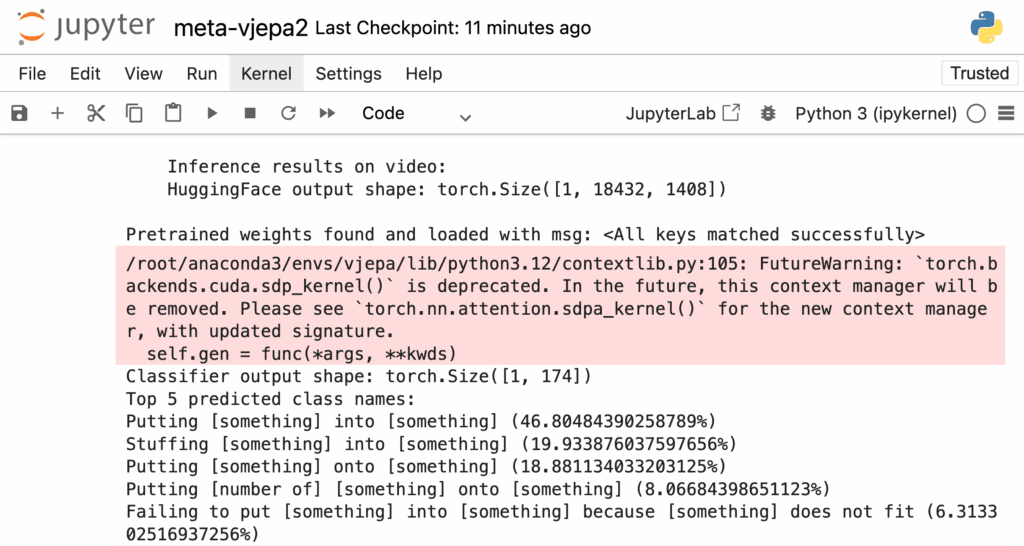Viewport: 1024px width, 546px height.
Task: Open the Settings menu
Action: (349, 74)
